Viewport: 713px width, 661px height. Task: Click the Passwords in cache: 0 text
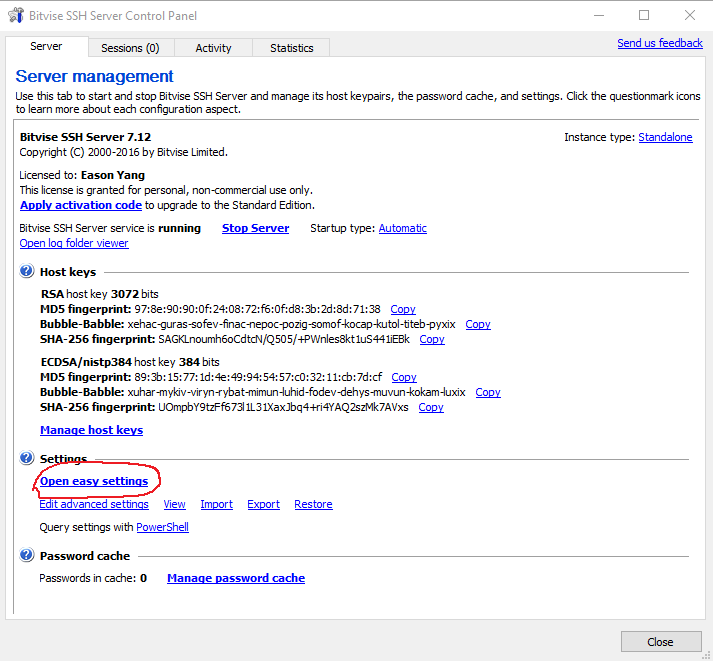(93, 578)
